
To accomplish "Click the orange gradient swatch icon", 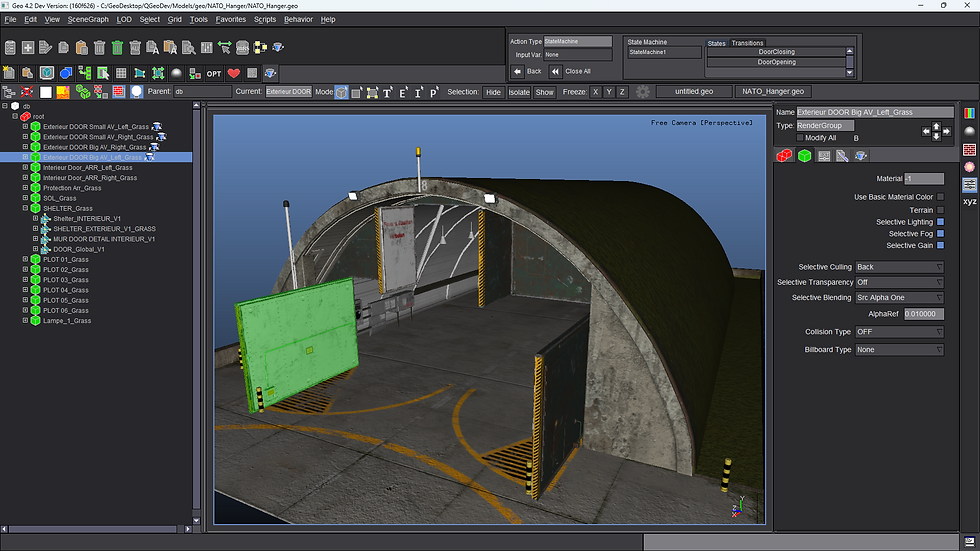I will pos(63,92).
